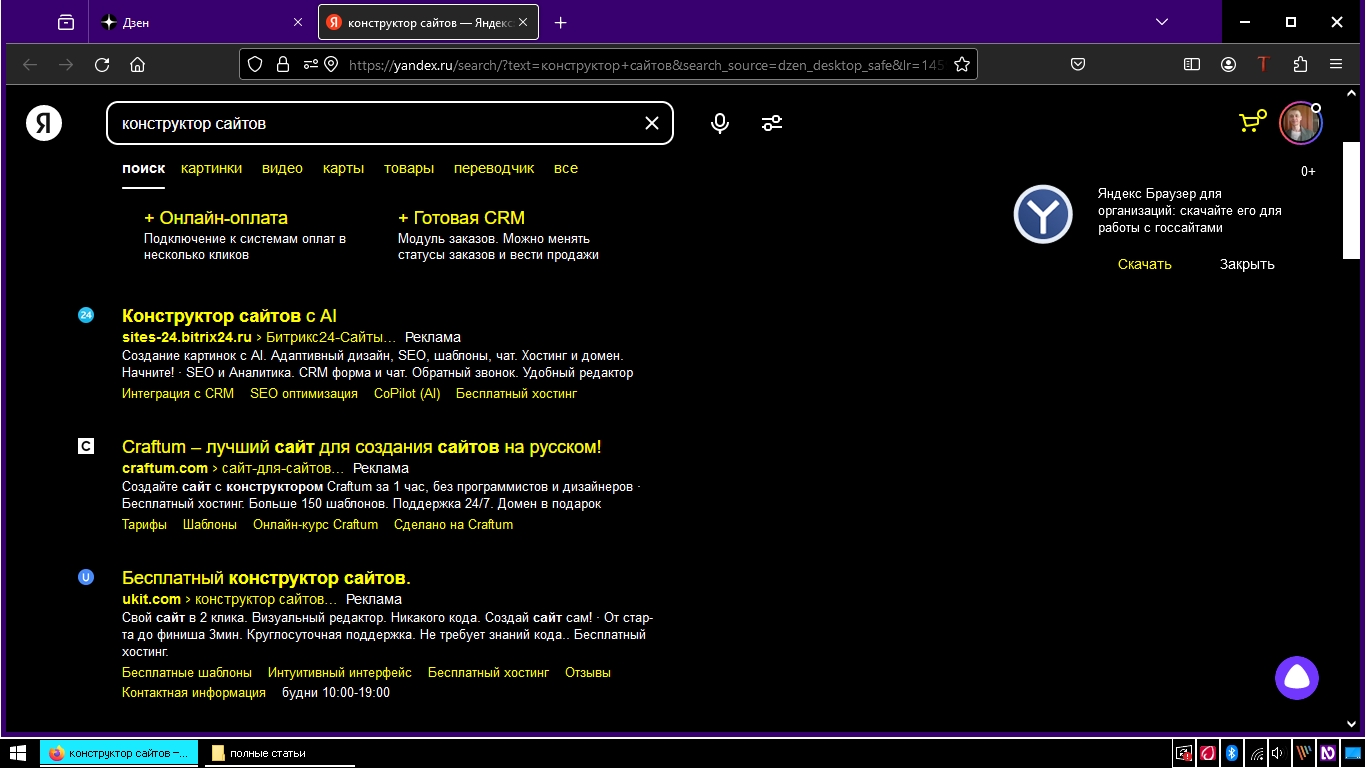The height and width of the screenshot is (768, 1366).
Task: Reload the current page
Action: [102, 64]
